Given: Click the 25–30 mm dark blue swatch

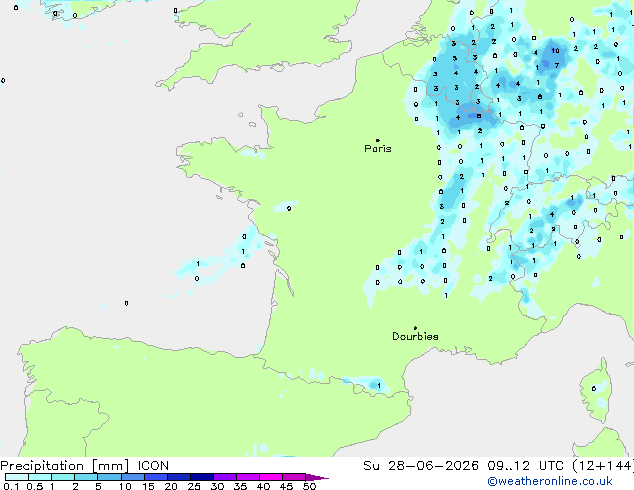Looking at the screenshot, I should [202, 477].
